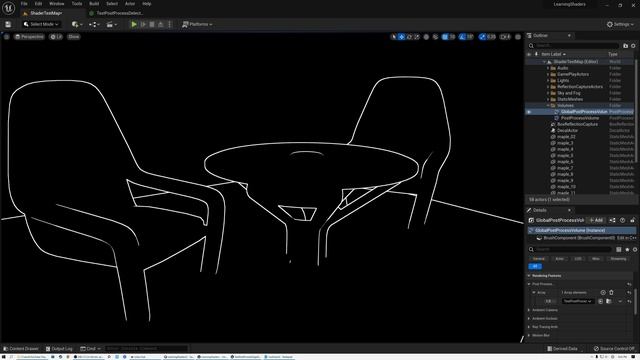
Task: Open the Add content quick menu
Action: click(x=77, y=24)
